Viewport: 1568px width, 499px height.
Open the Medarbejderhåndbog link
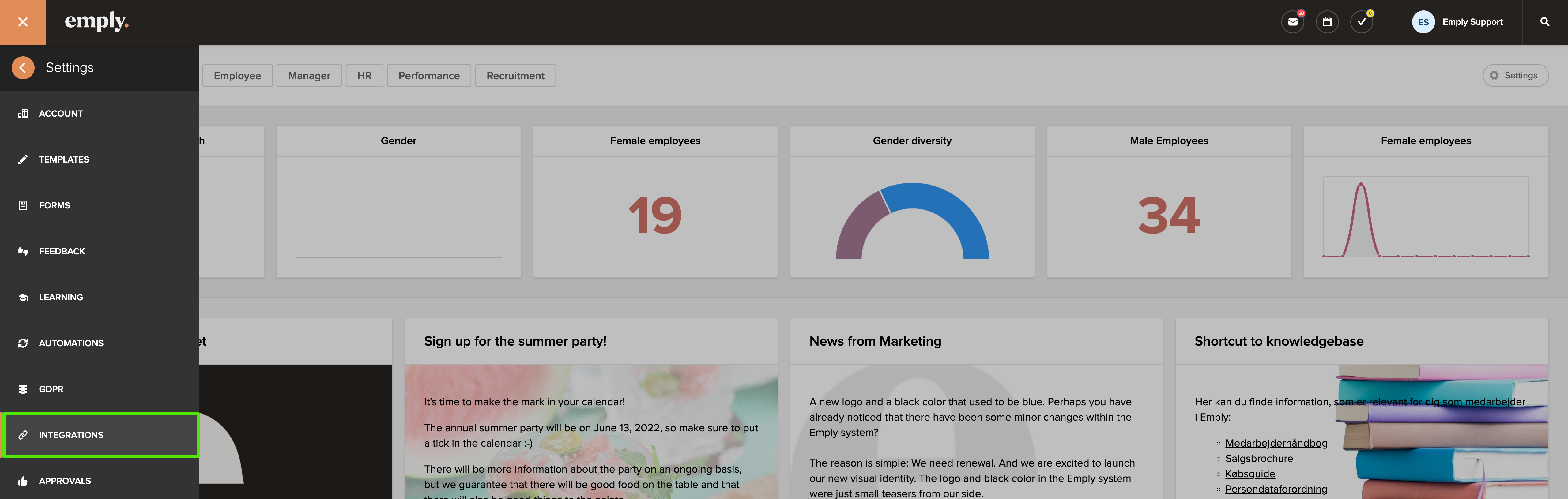[1276, 443]
